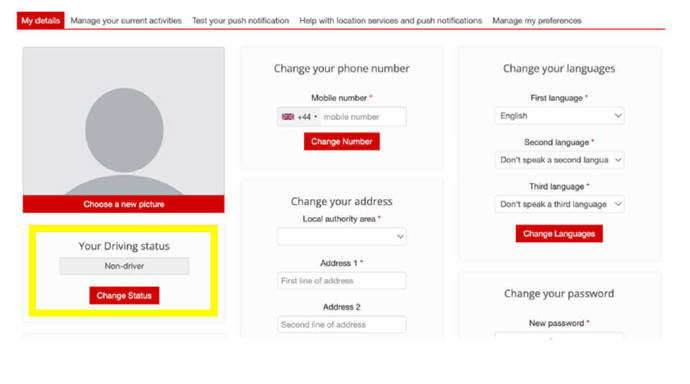Open Help with location services tab
The image size is (690, 384).
(390, 21)
